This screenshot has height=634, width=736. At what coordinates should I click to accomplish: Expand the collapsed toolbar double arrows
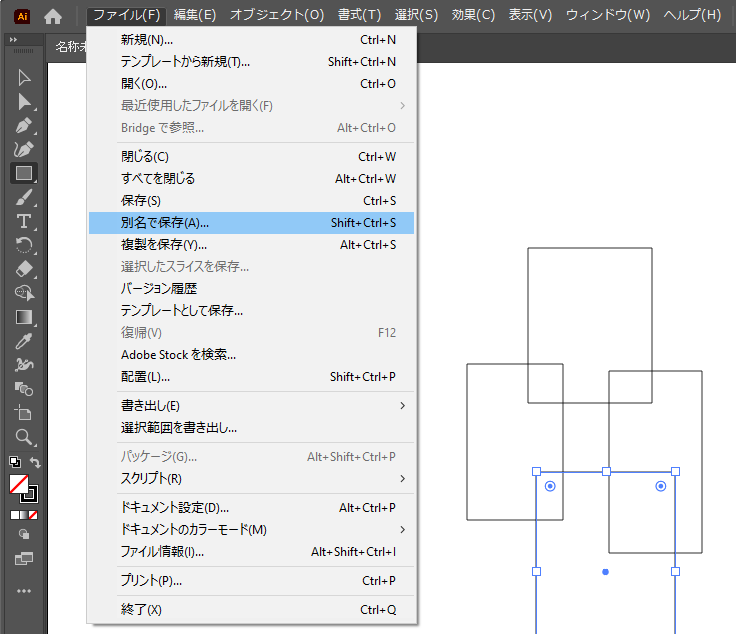13,40
